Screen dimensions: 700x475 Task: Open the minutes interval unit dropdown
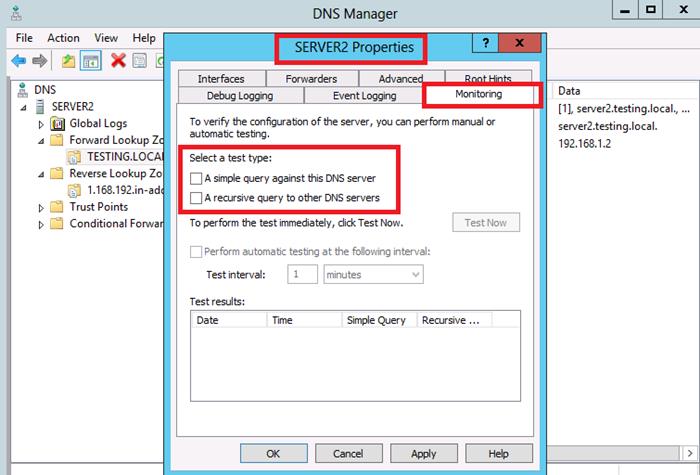click(x=416, y=275)
